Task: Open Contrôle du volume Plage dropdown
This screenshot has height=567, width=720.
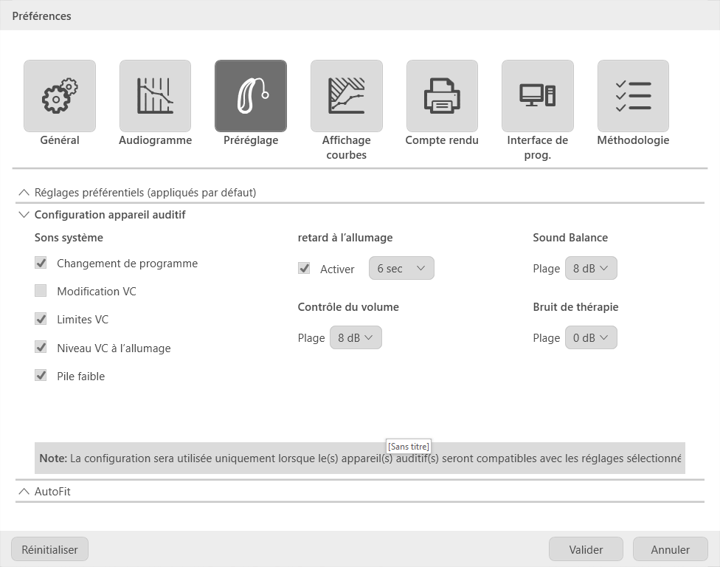Action: pyautogui.click(x=355, y=338)
